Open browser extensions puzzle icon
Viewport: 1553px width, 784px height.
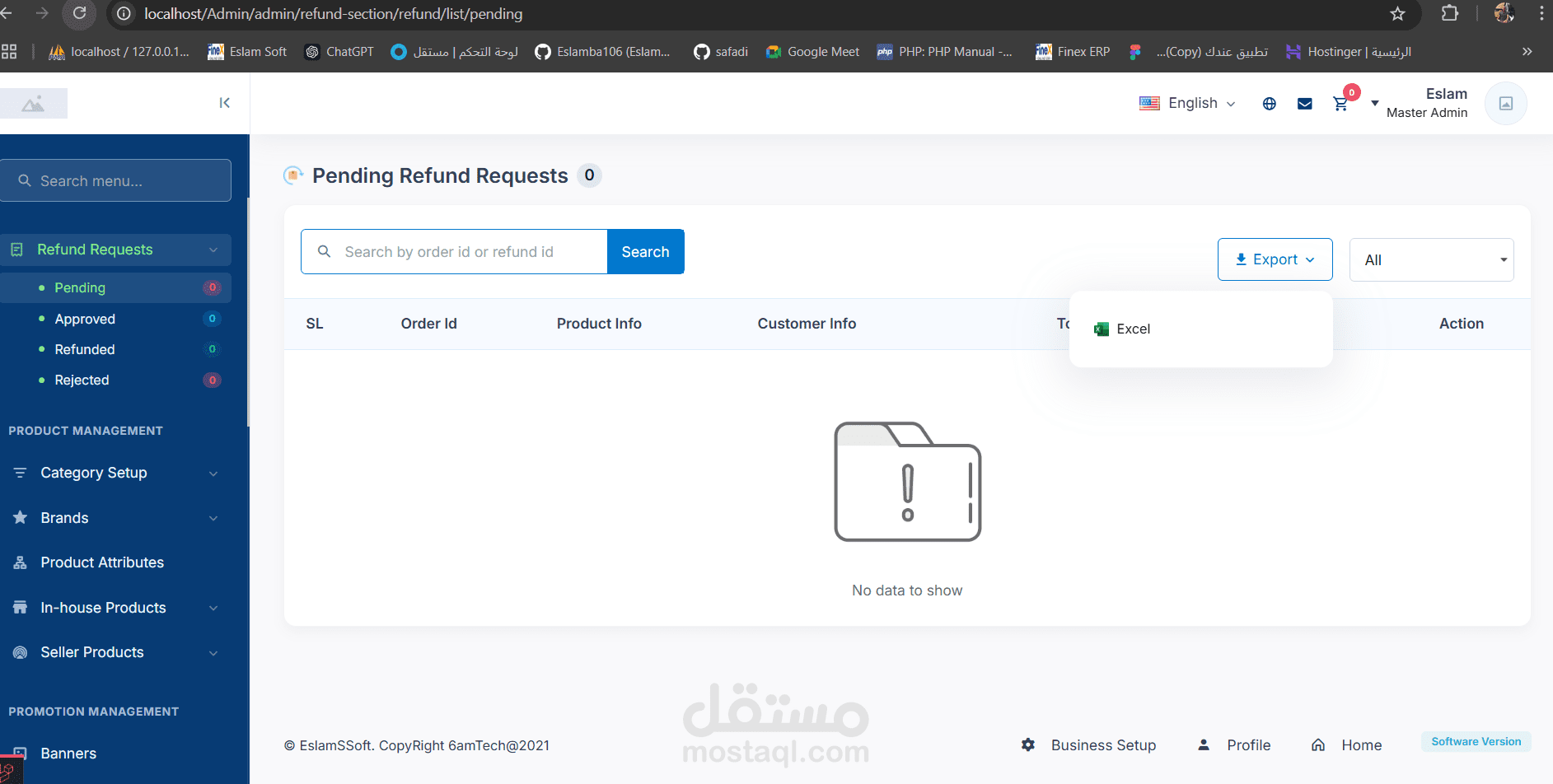(1450, 13)
